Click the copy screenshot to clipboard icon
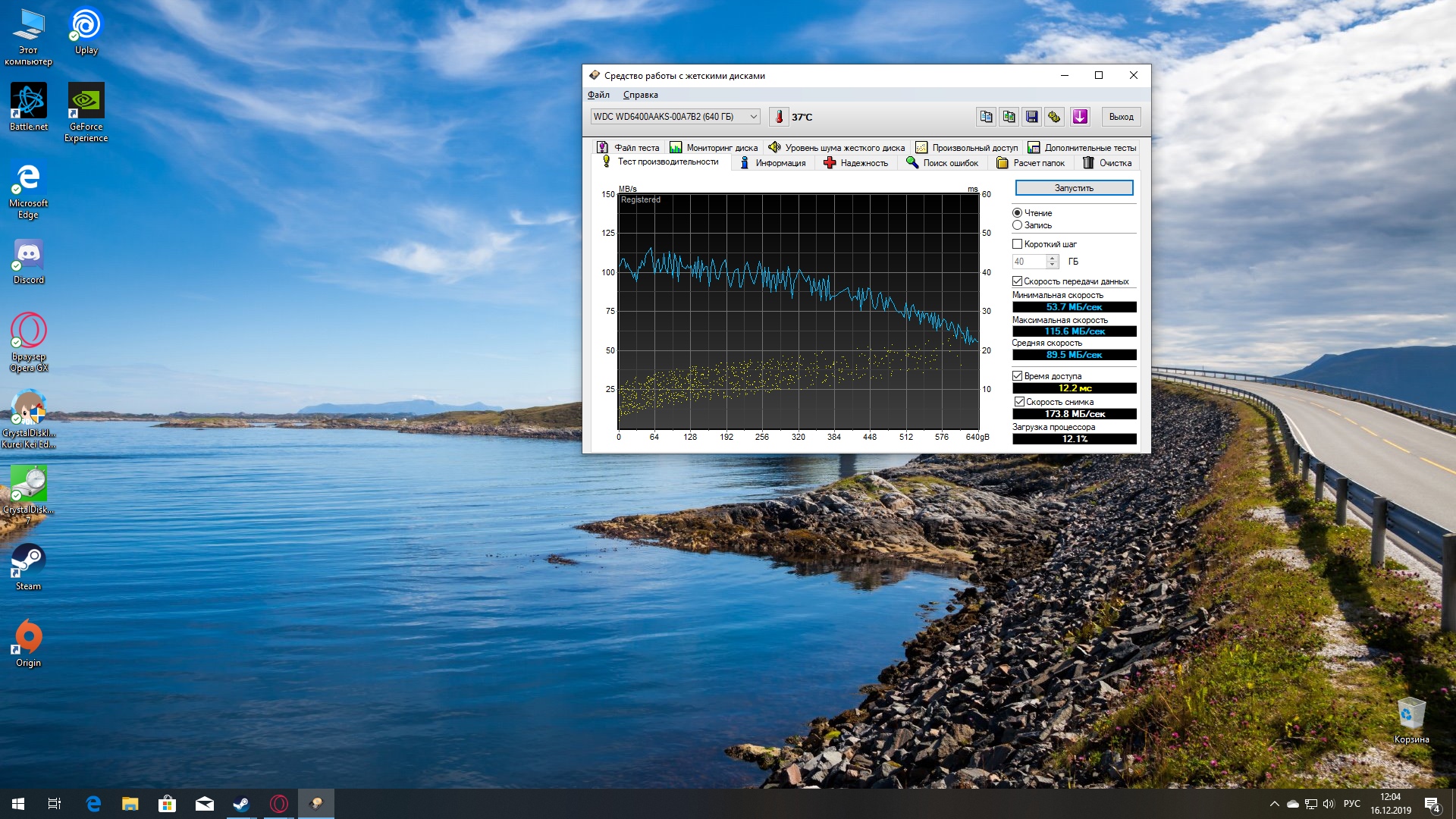Viewport: 1456px width, 819px height. [1009, 117]
